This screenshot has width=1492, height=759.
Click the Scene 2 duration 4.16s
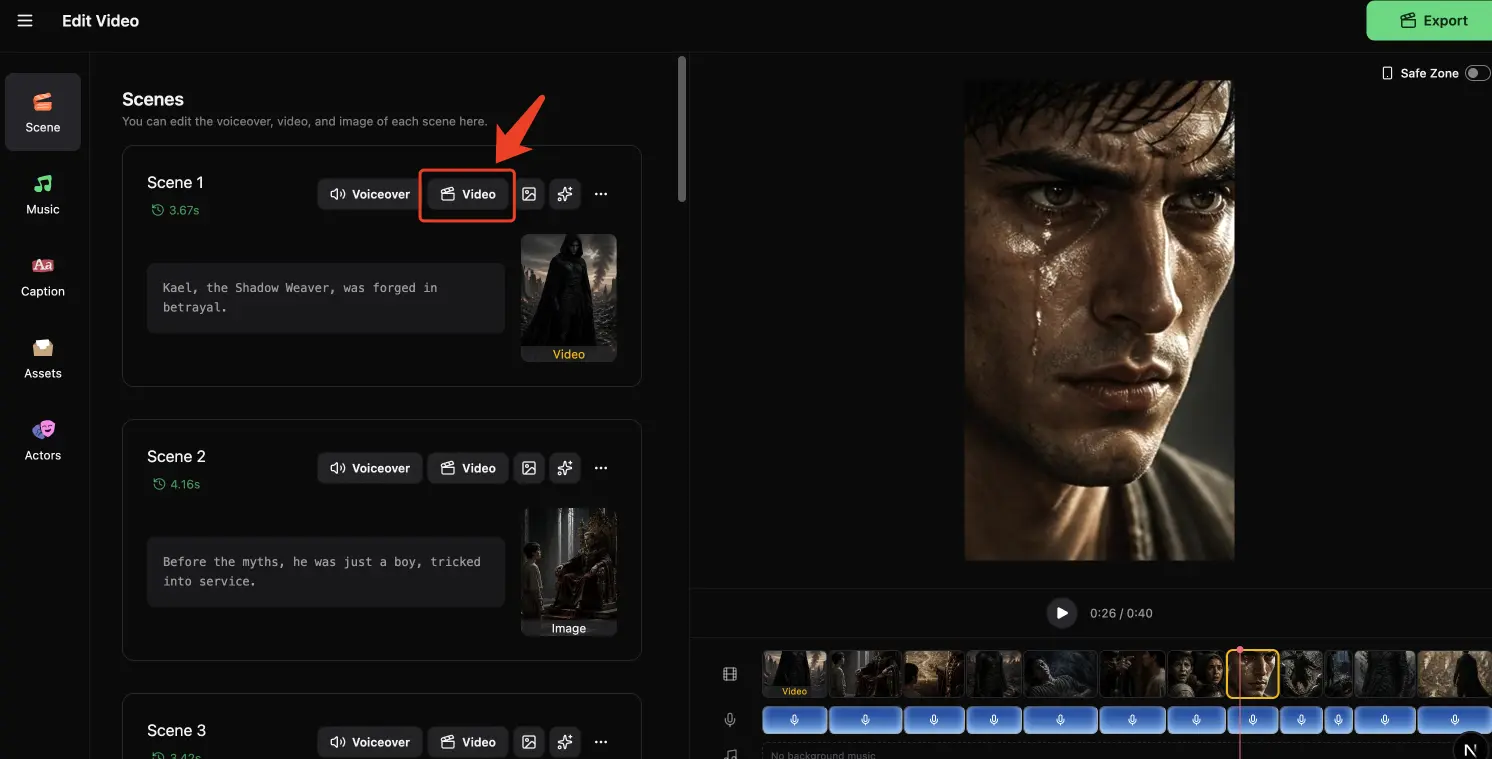(x=176, y=484)
